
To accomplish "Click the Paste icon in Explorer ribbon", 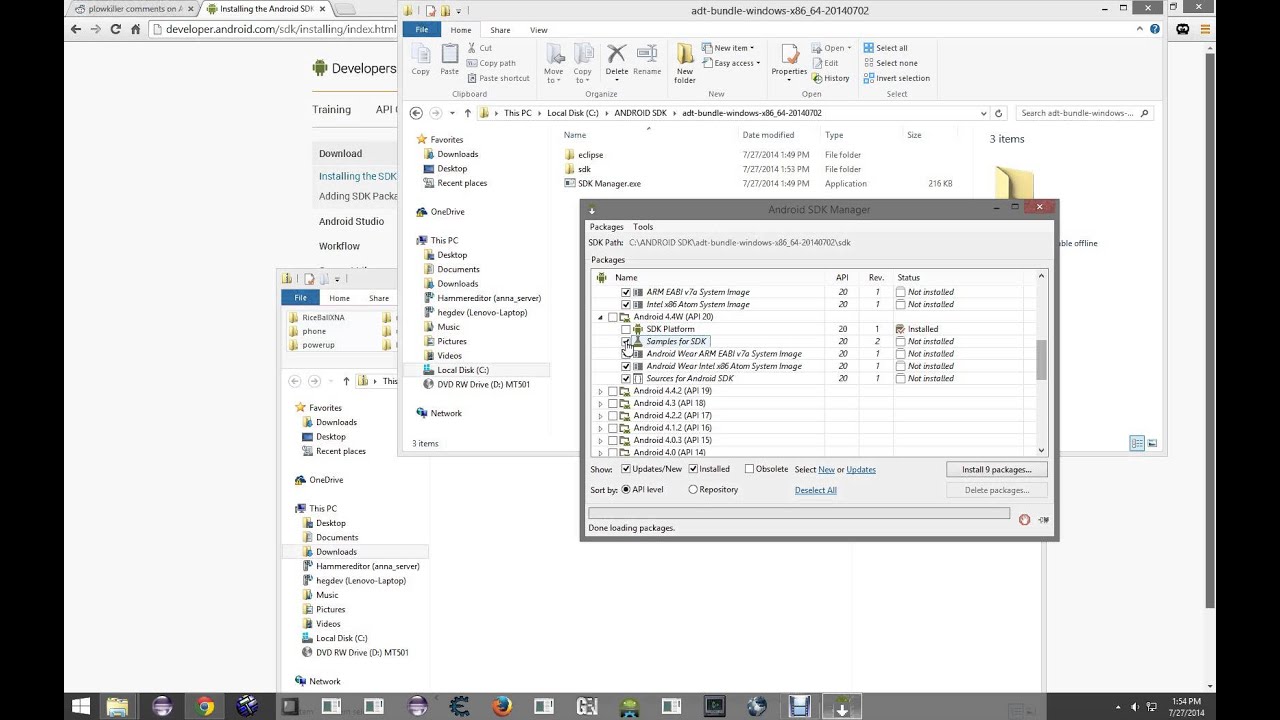I will 450,55.
